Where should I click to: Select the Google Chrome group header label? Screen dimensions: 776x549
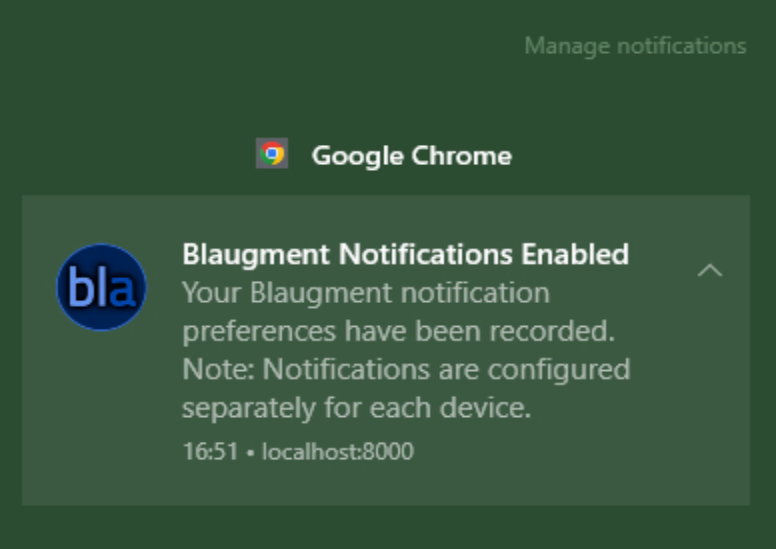pos(411,156)
